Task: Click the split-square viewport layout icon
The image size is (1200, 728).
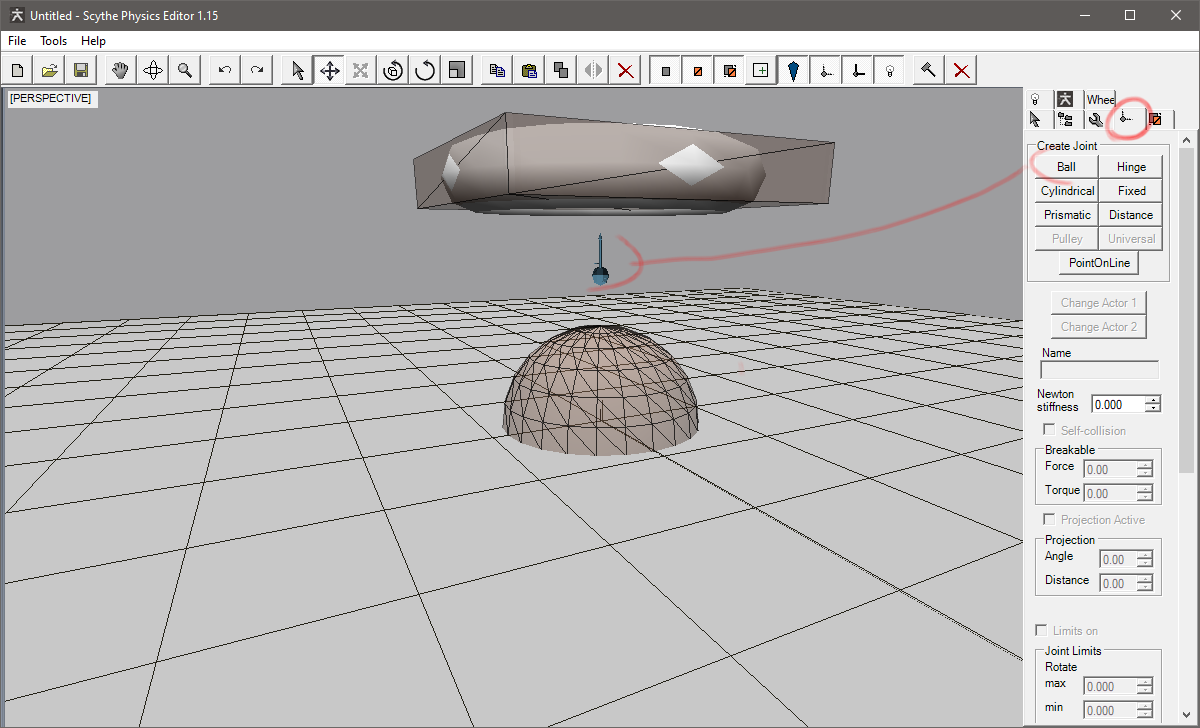Action: (x=457, y=70)
